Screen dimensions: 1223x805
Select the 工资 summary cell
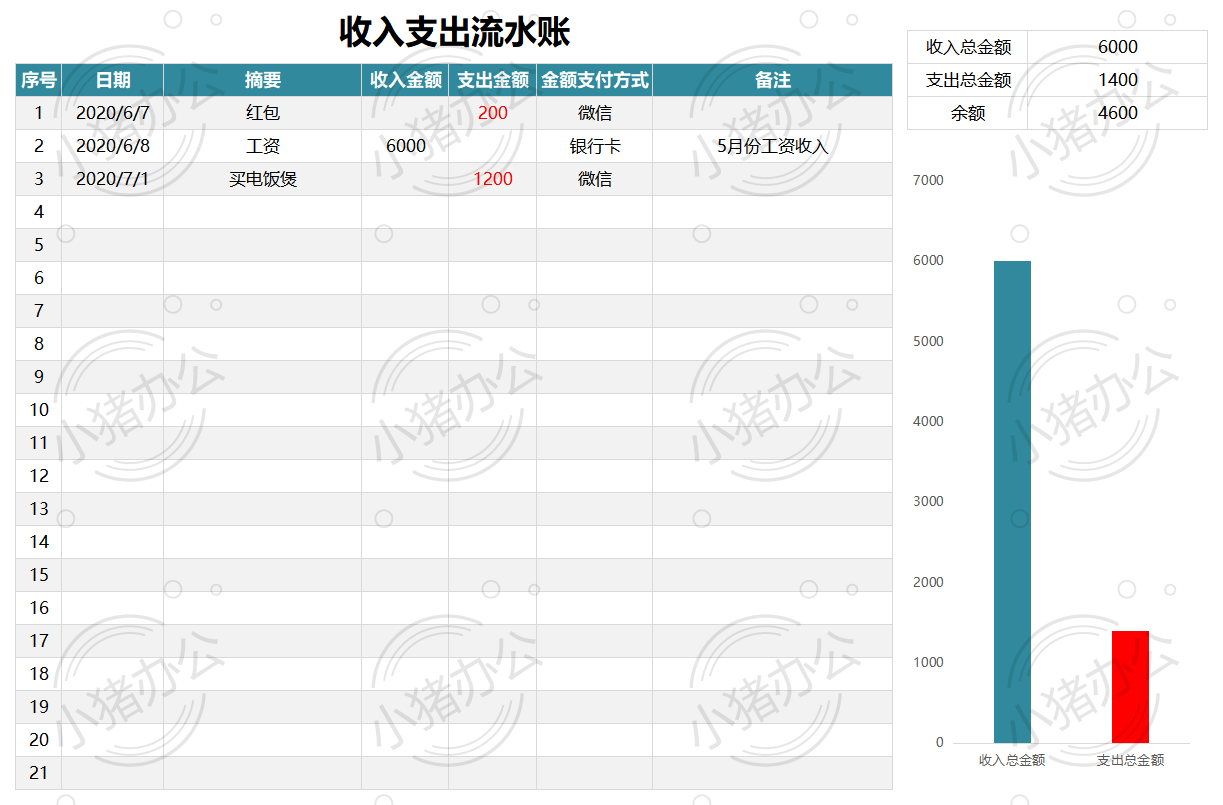pos(263,146)
